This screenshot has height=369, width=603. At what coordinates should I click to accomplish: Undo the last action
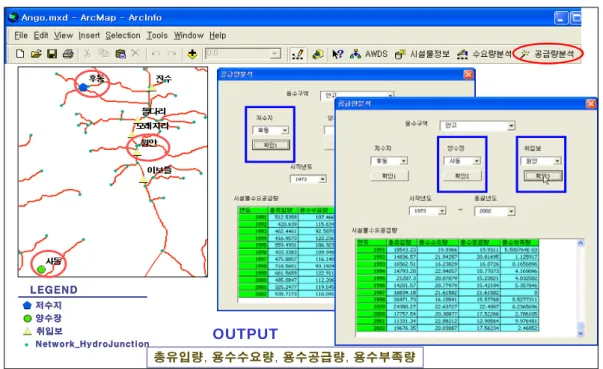[x=155, y=54]
